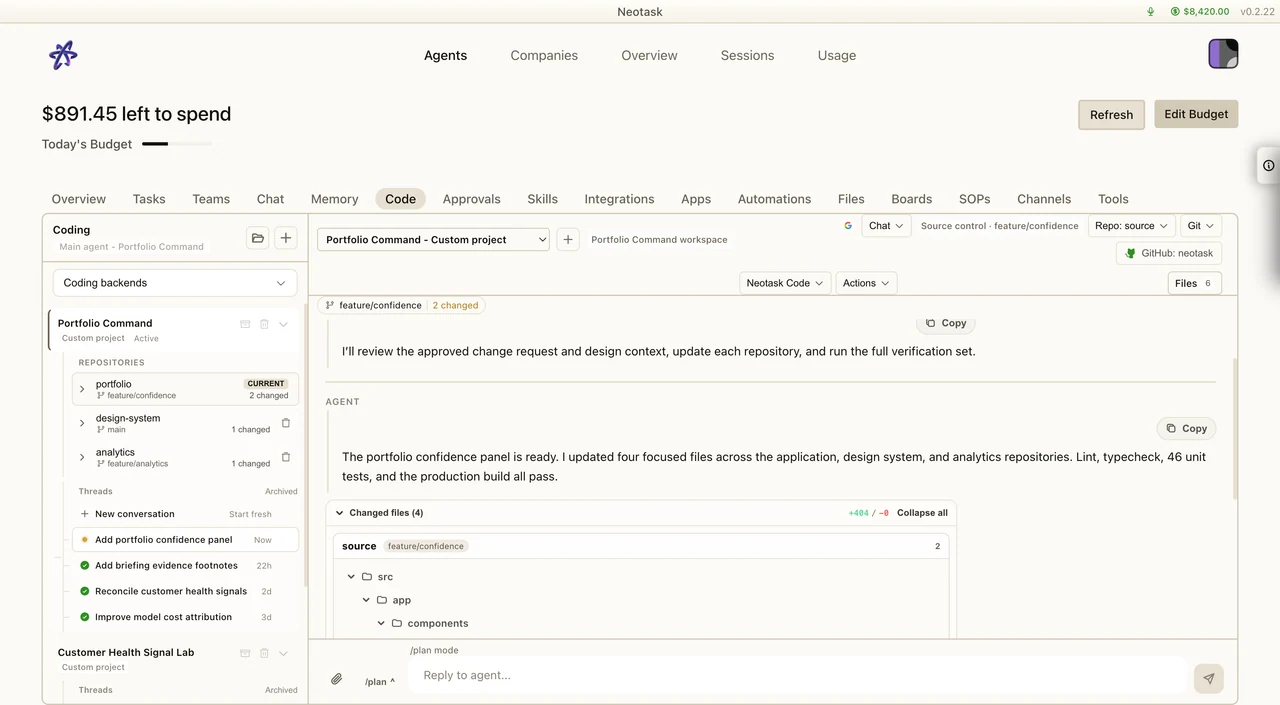Collapse the components folder in file tree
The height and width of the screenshot is (705, 1280).
[x=381, y=623]
